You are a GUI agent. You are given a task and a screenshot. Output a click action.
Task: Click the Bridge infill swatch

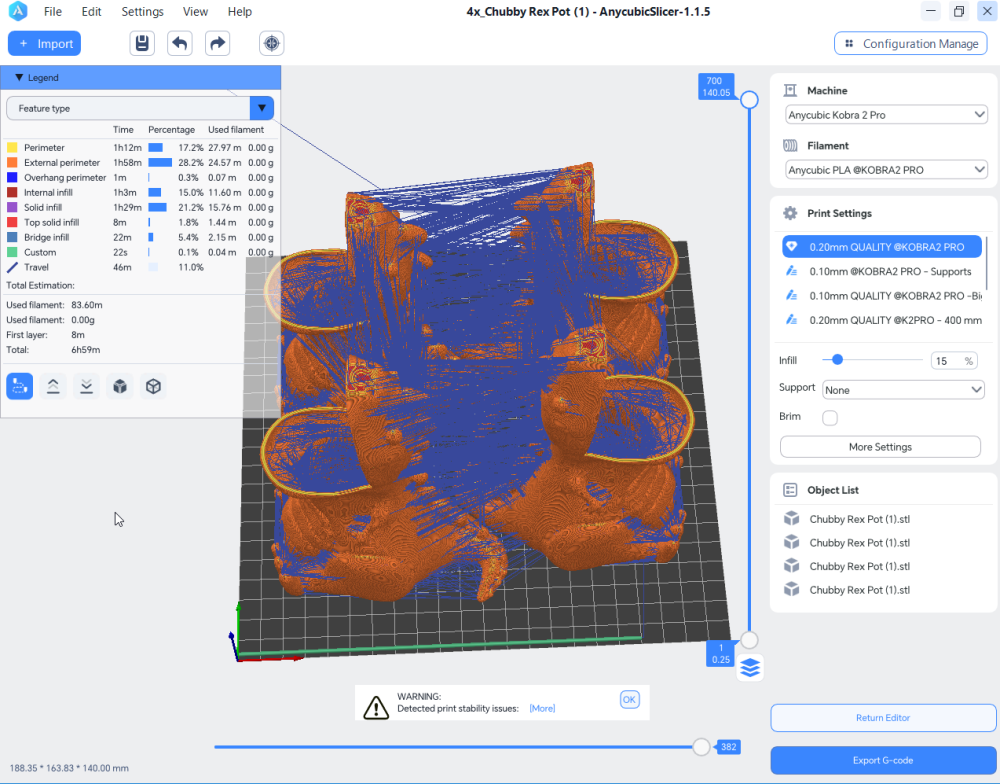point(12,237)
